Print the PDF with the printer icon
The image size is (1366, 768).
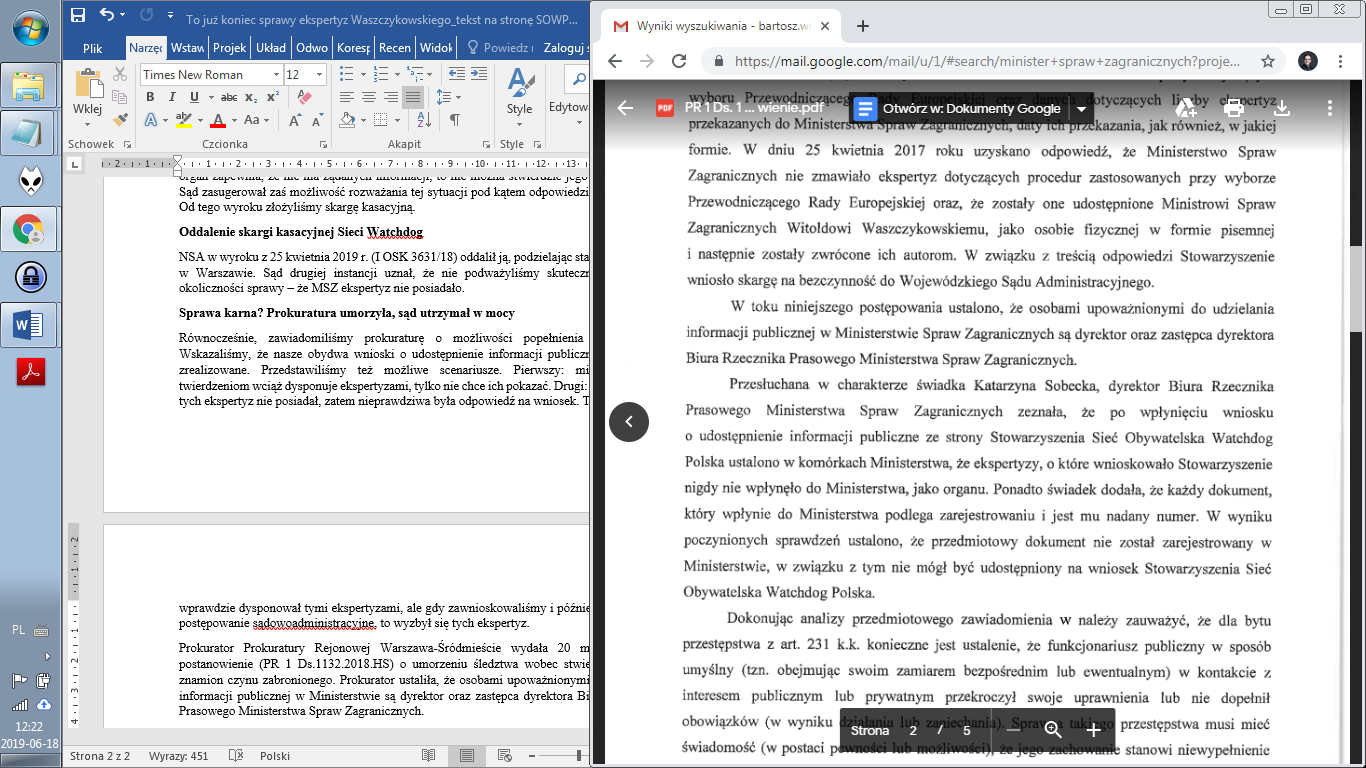[x=1234, y=108]
